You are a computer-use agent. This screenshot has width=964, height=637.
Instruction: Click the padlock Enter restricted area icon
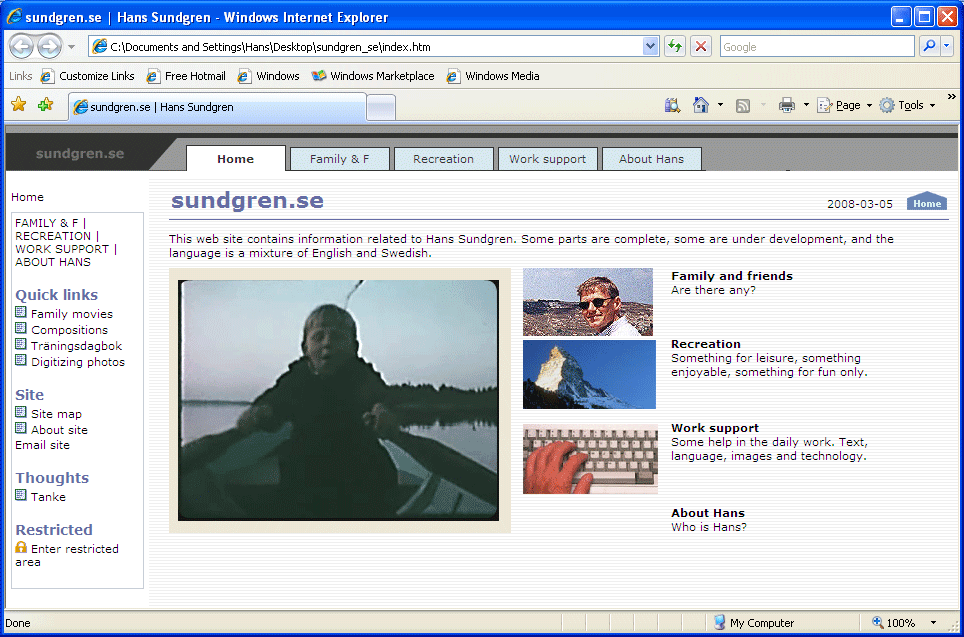coord(21,547)
